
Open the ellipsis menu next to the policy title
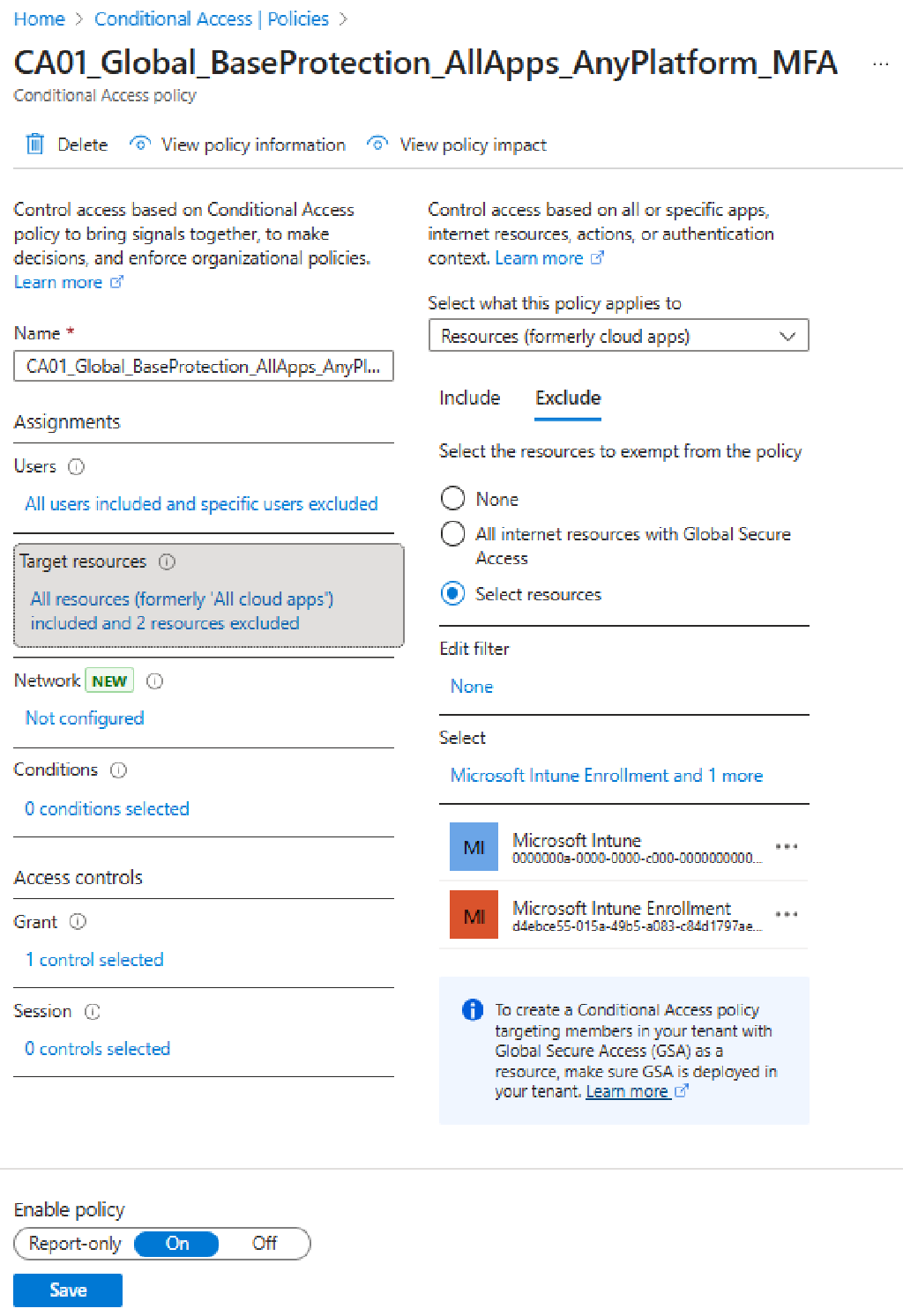[880, 63]
